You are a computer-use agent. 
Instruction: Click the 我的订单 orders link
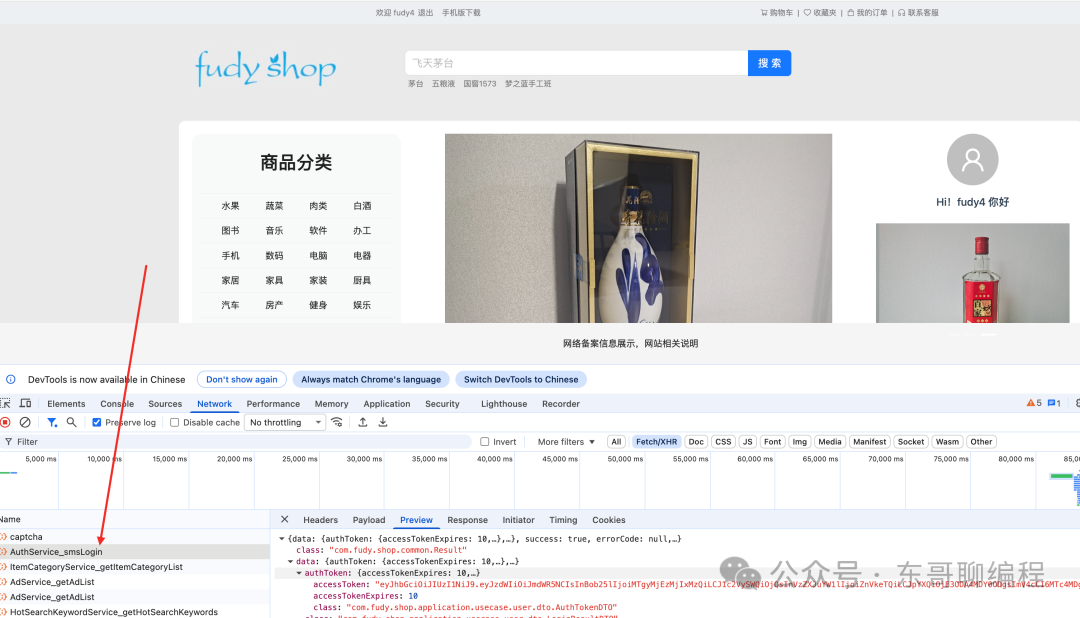point(867,12)
